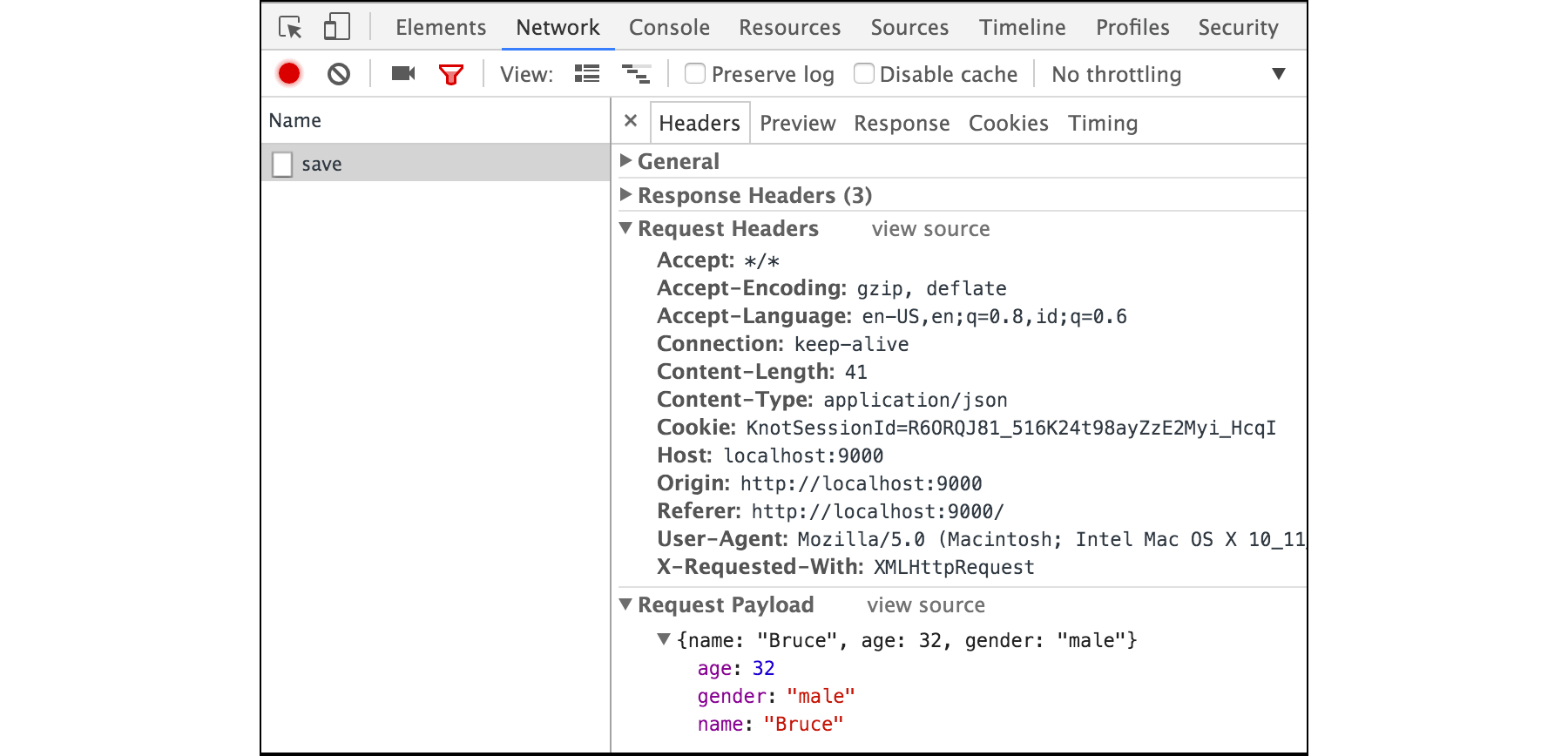The width and height of the screenshot is (1568, 756).
Task: Select the Content-Length: 41 line
Action: (762, 372)
